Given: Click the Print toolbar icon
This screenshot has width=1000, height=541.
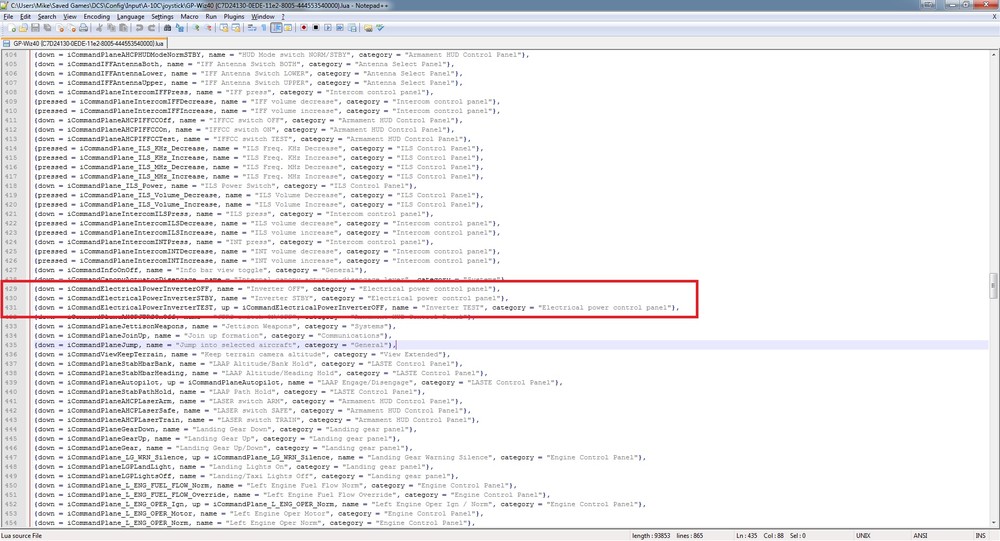Looking at the screenshot, I should pyautogui.click(x=84, y=28).
